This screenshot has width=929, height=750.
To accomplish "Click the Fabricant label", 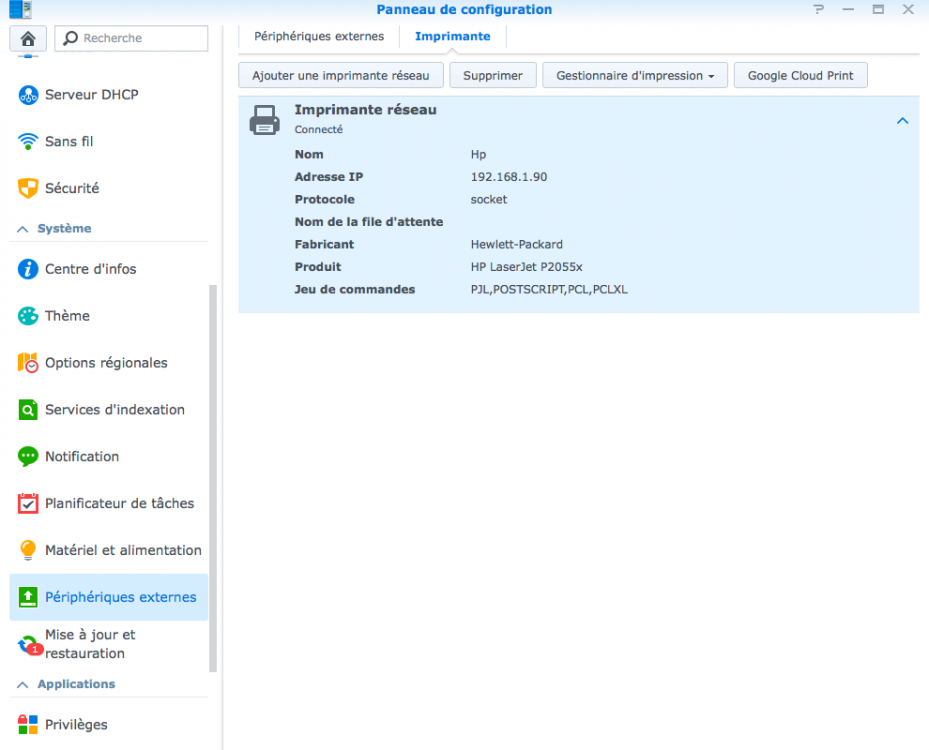I will pos(324,244).
